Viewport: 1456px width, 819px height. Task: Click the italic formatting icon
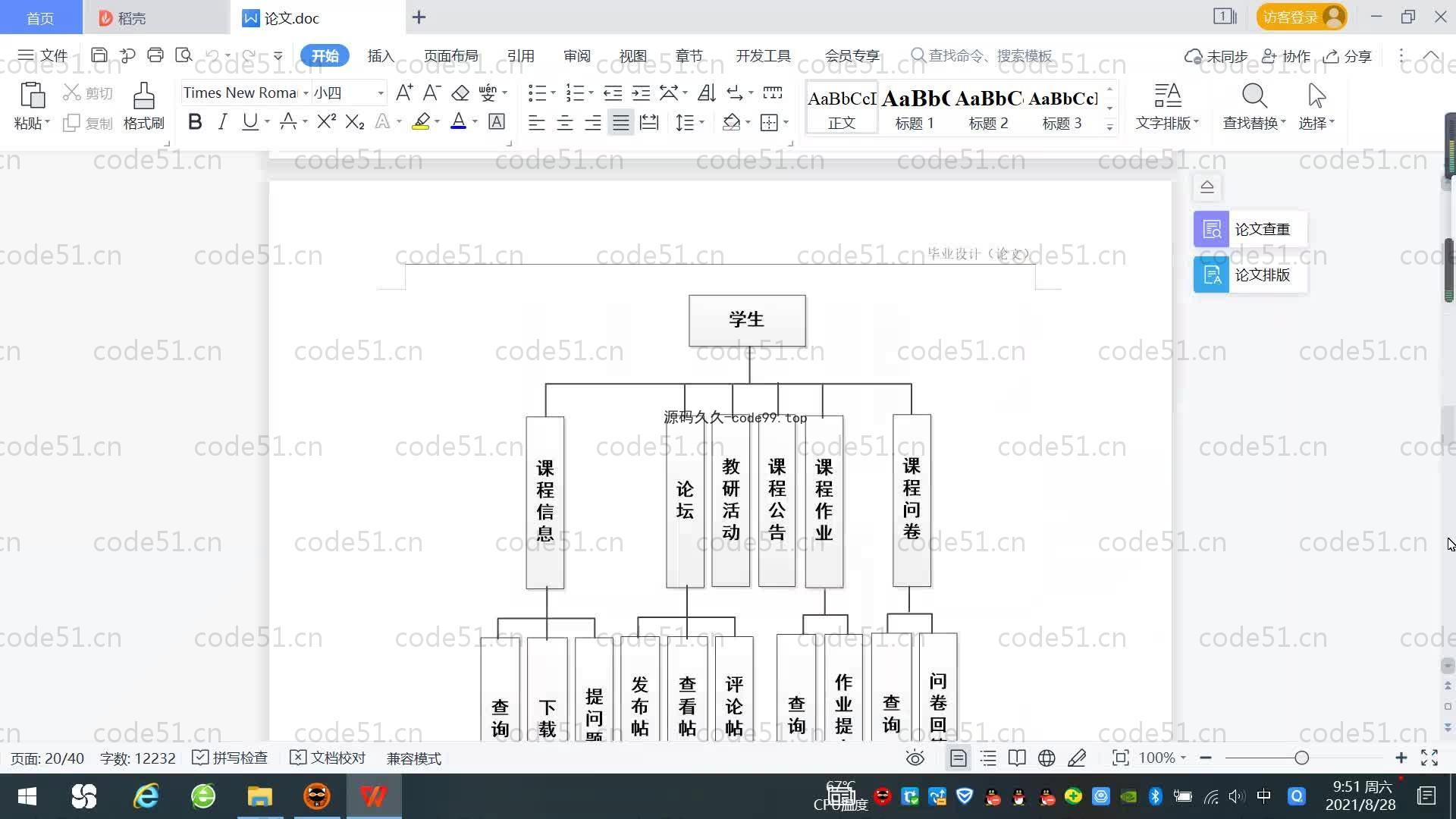222,122
